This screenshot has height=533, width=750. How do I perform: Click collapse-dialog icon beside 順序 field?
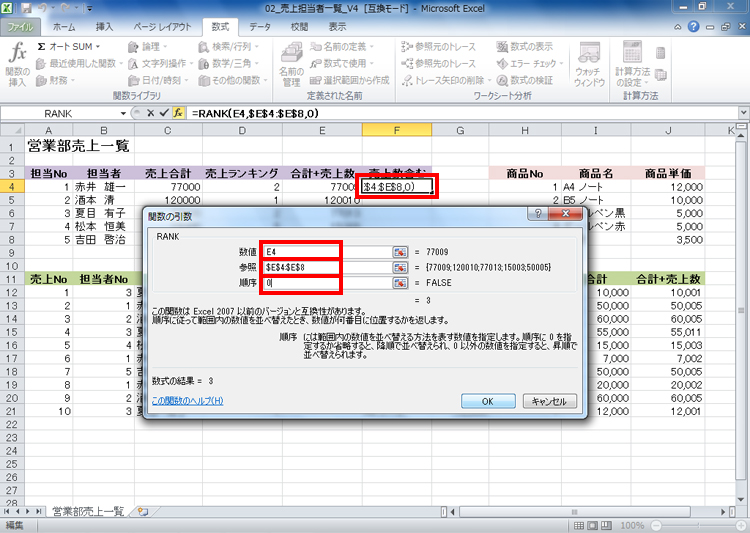coord(400,283)
